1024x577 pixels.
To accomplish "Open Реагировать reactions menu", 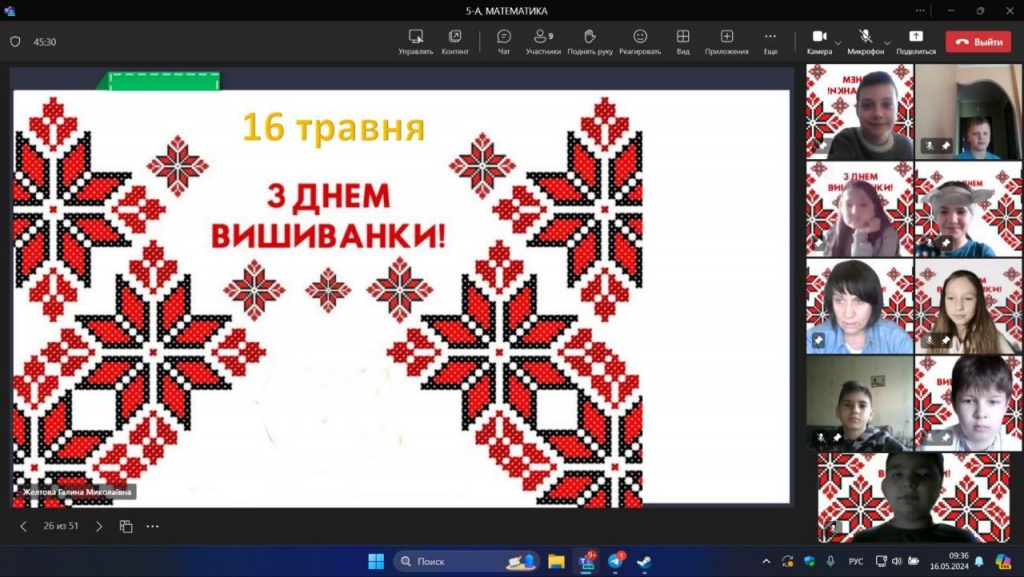I will (640, 41).
